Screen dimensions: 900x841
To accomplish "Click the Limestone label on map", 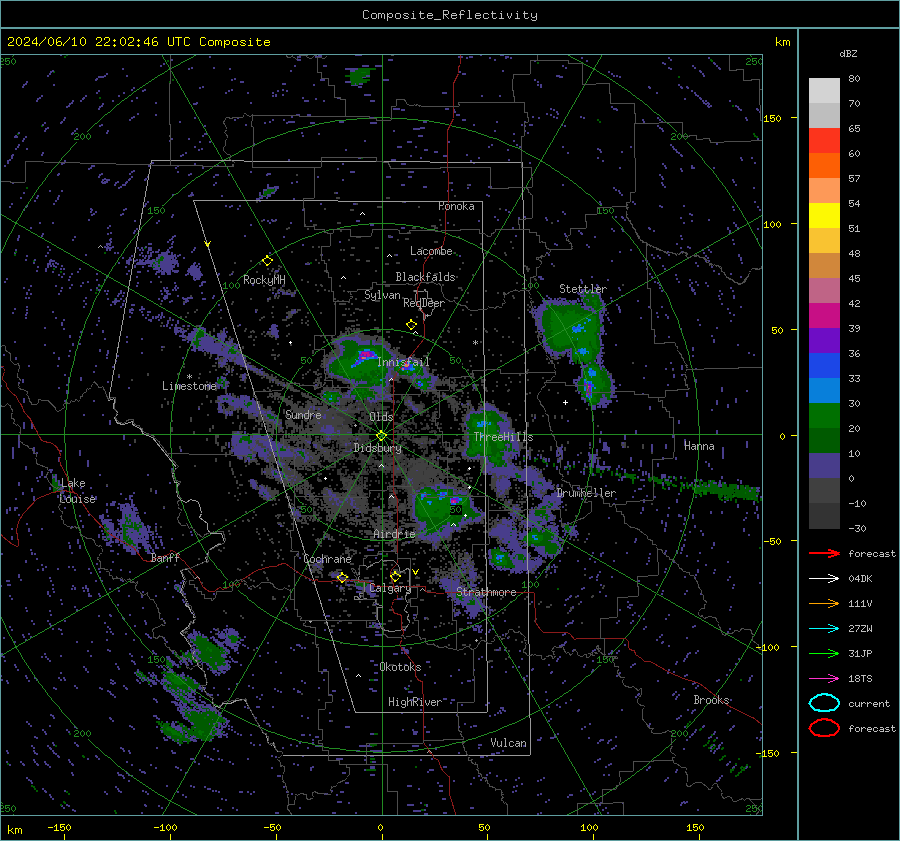I will [189, 386].
